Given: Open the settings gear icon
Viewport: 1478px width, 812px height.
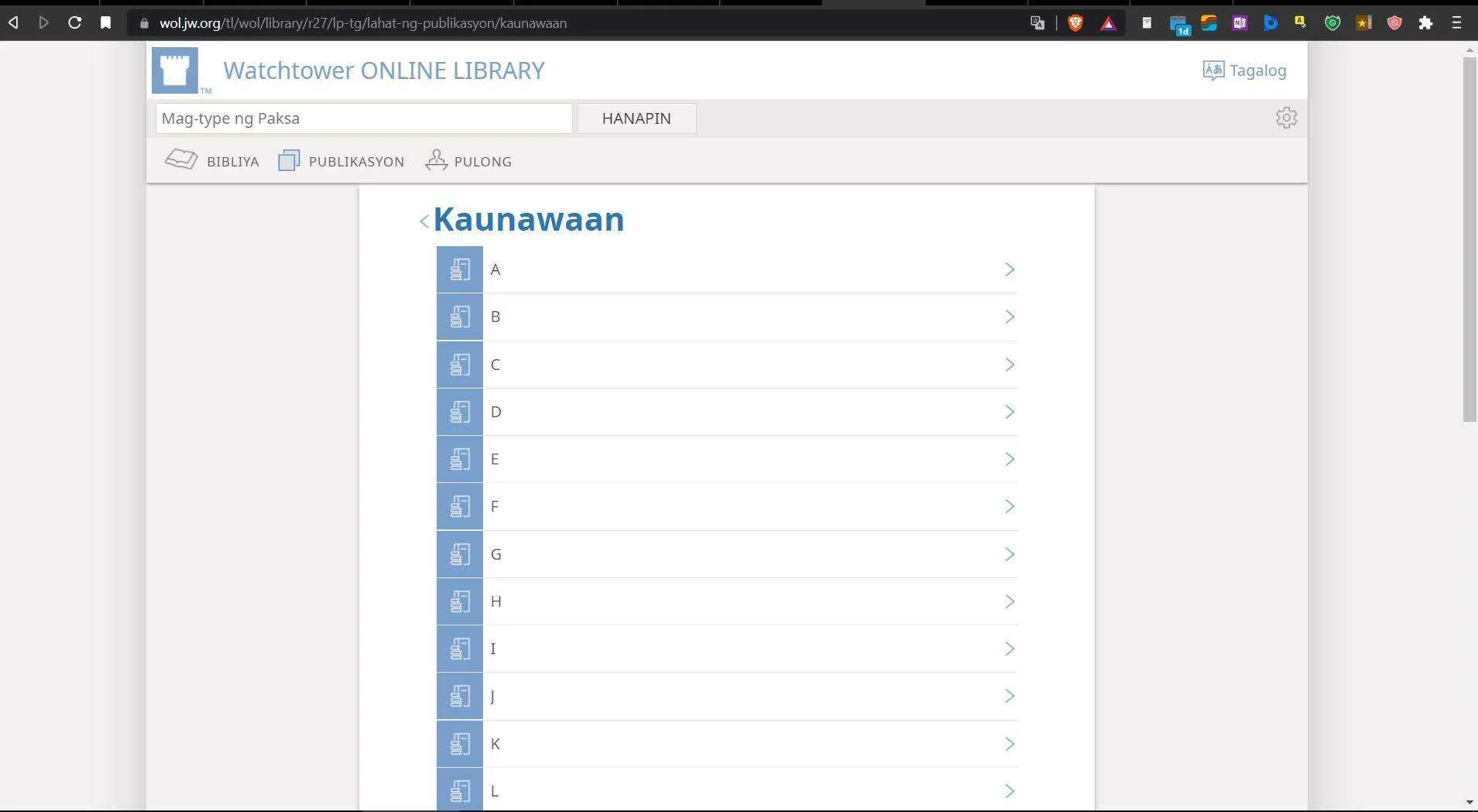Looking at the screenshot, I should coord(1286,118).
